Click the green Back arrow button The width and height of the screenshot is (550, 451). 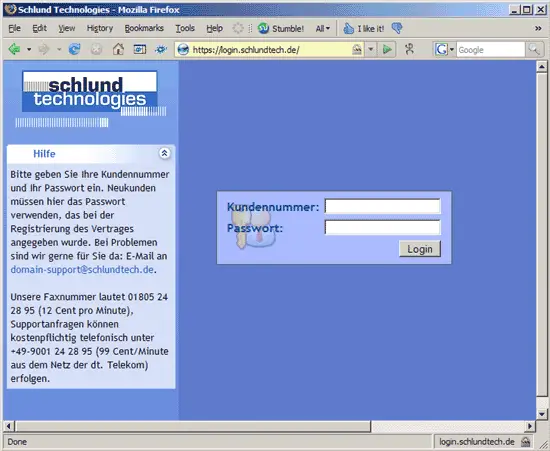(x=14, y=49)
